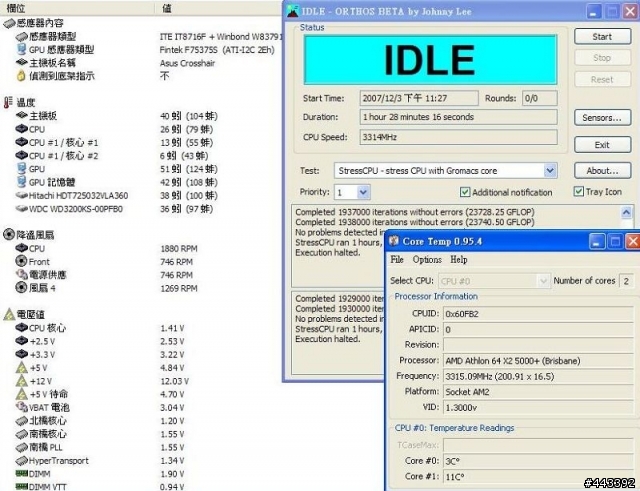Click the Sensors... button
This screenshot has height=491, width=640.
(602, 118)
